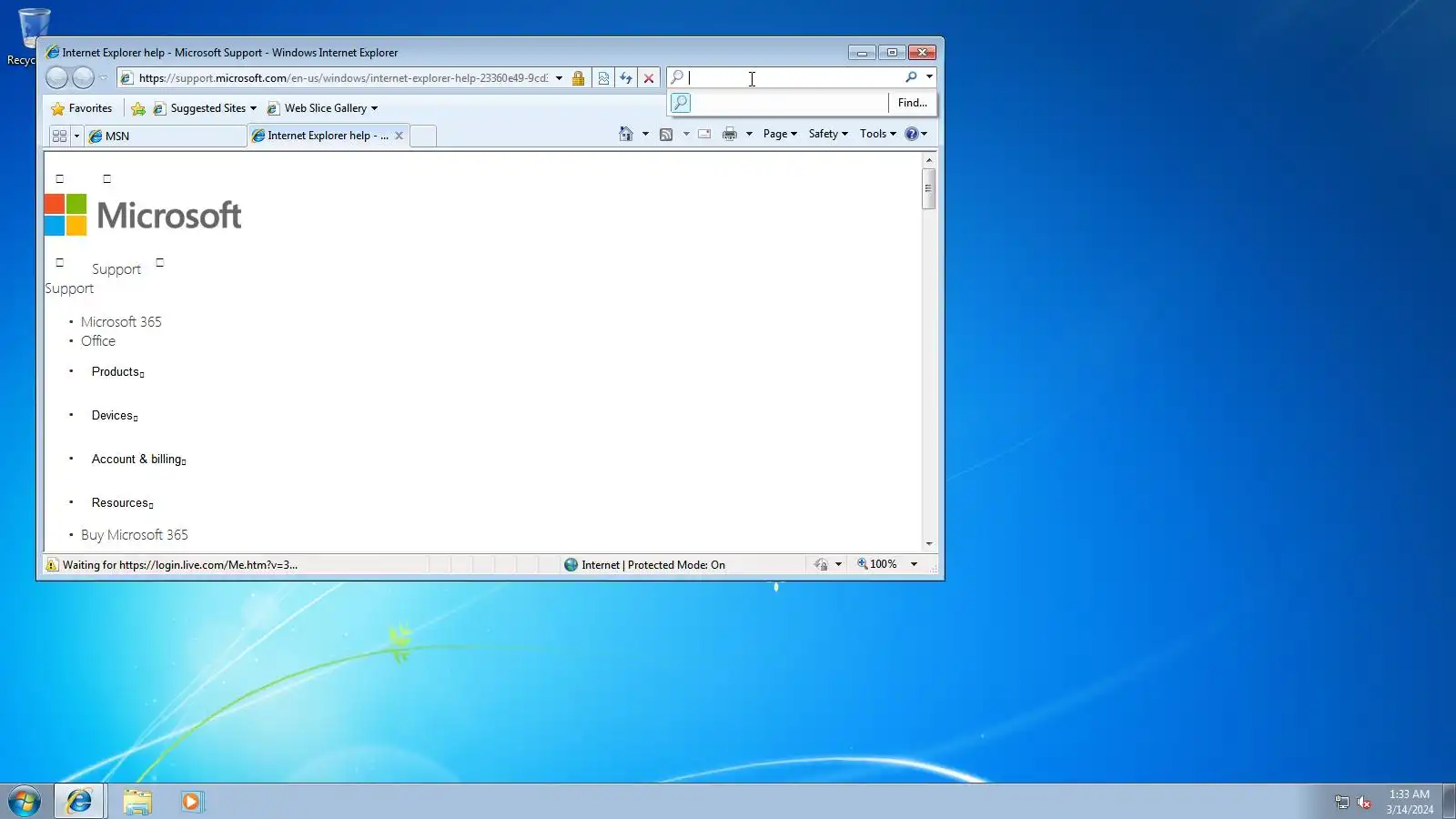
Task: Expand the address bar autocomplete dropdown arrow
Action: [x=559, y=78]
